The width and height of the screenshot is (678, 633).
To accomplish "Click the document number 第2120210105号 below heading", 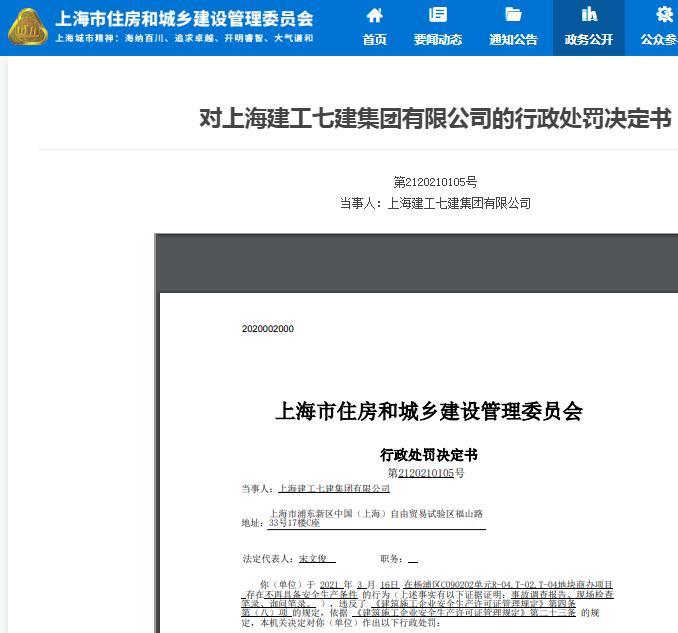I will coord(435,182).
